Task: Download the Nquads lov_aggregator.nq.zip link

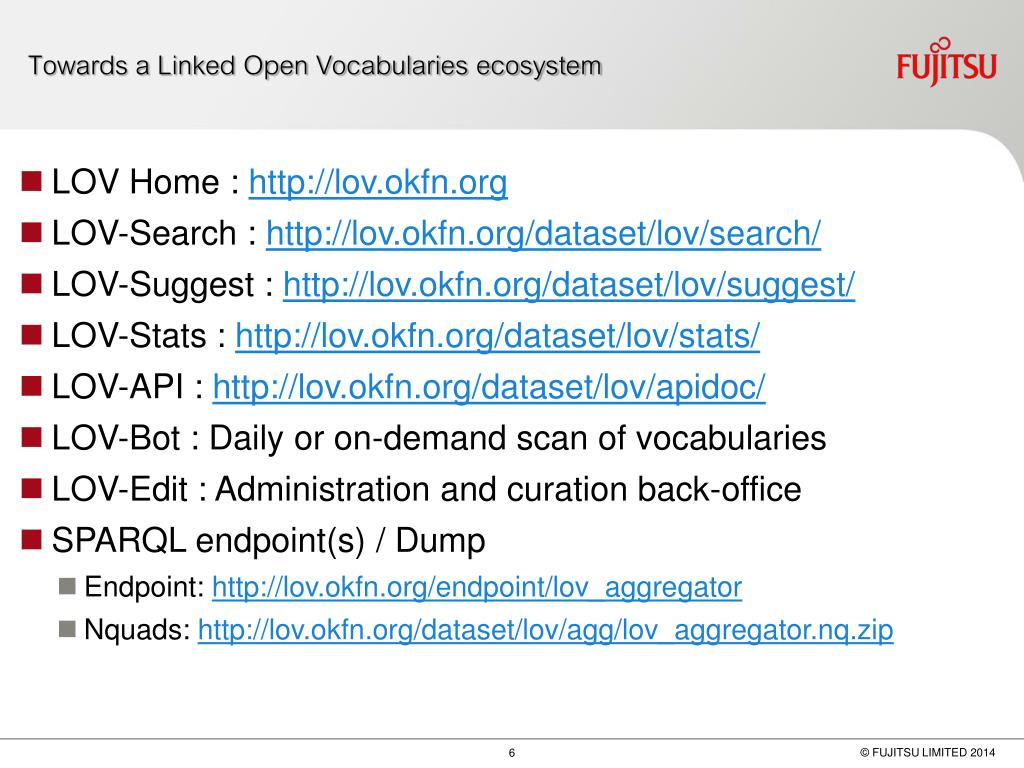Action: 545,630
